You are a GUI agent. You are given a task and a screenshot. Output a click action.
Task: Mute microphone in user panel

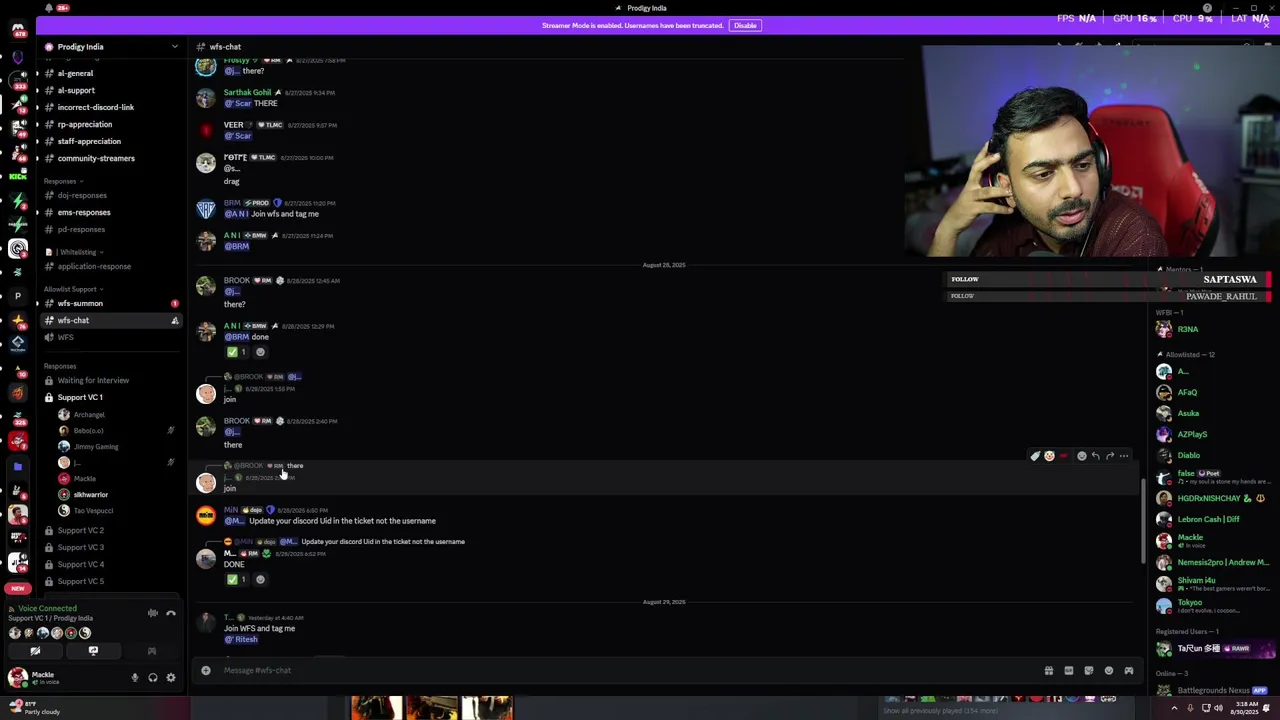point(135,678)
